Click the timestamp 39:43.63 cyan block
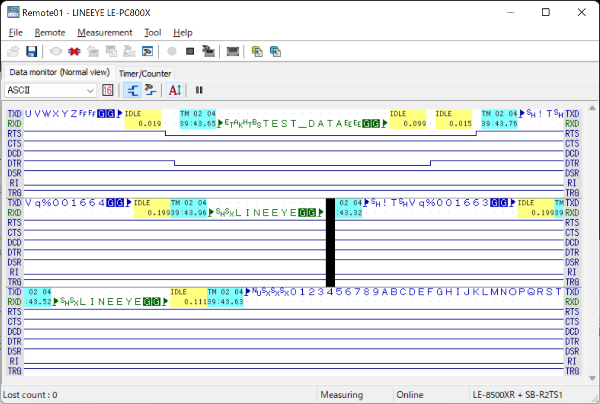The height and width of the screenshot is (404, 600). (225, 297)
